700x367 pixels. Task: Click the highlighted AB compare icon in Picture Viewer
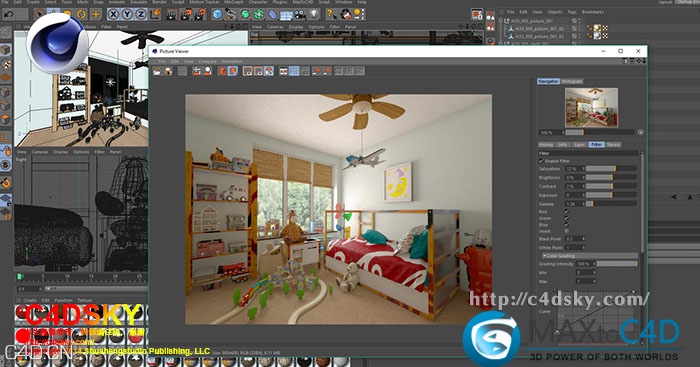coord(233,71)
